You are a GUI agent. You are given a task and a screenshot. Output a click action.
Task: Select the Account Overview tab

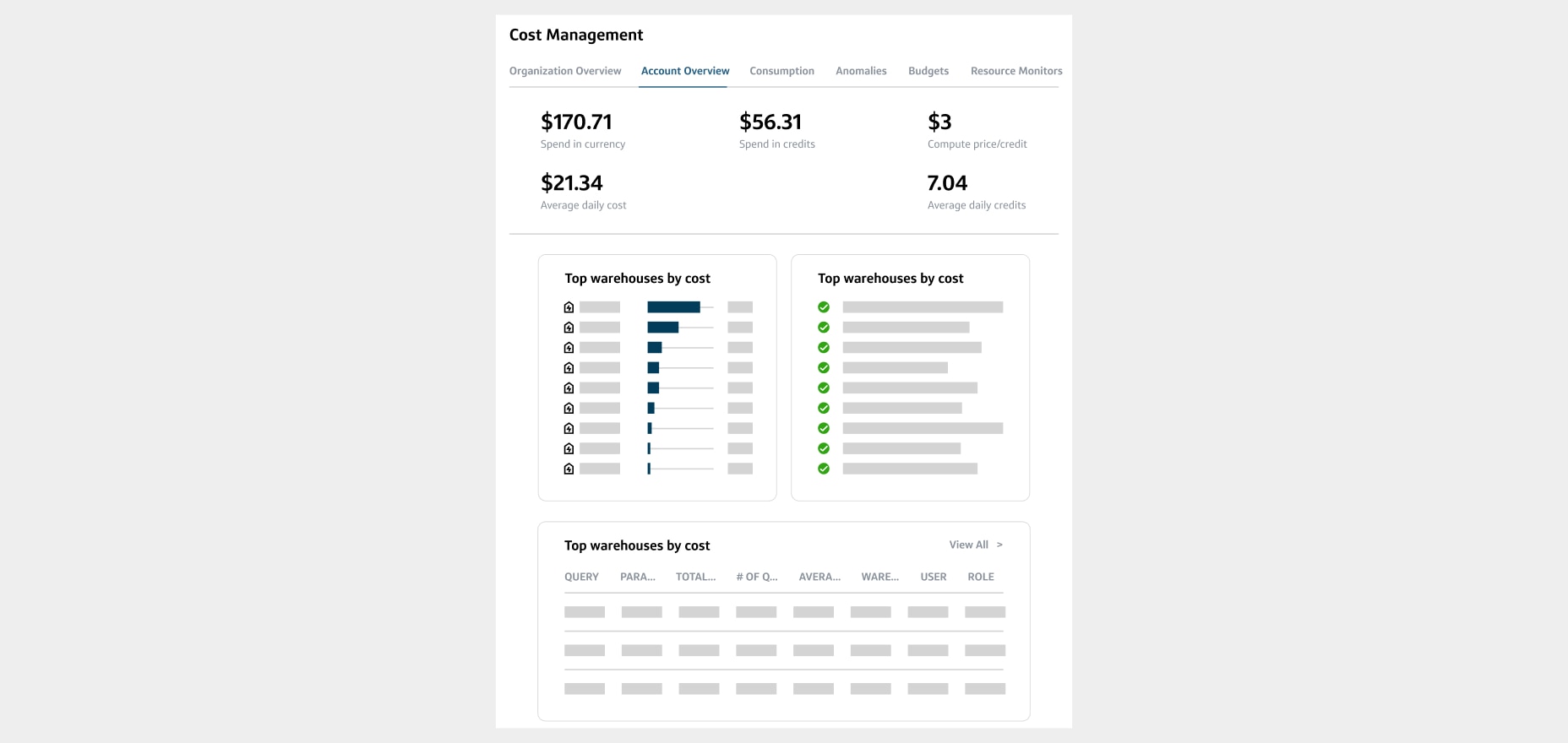click(x=685, y=71)
